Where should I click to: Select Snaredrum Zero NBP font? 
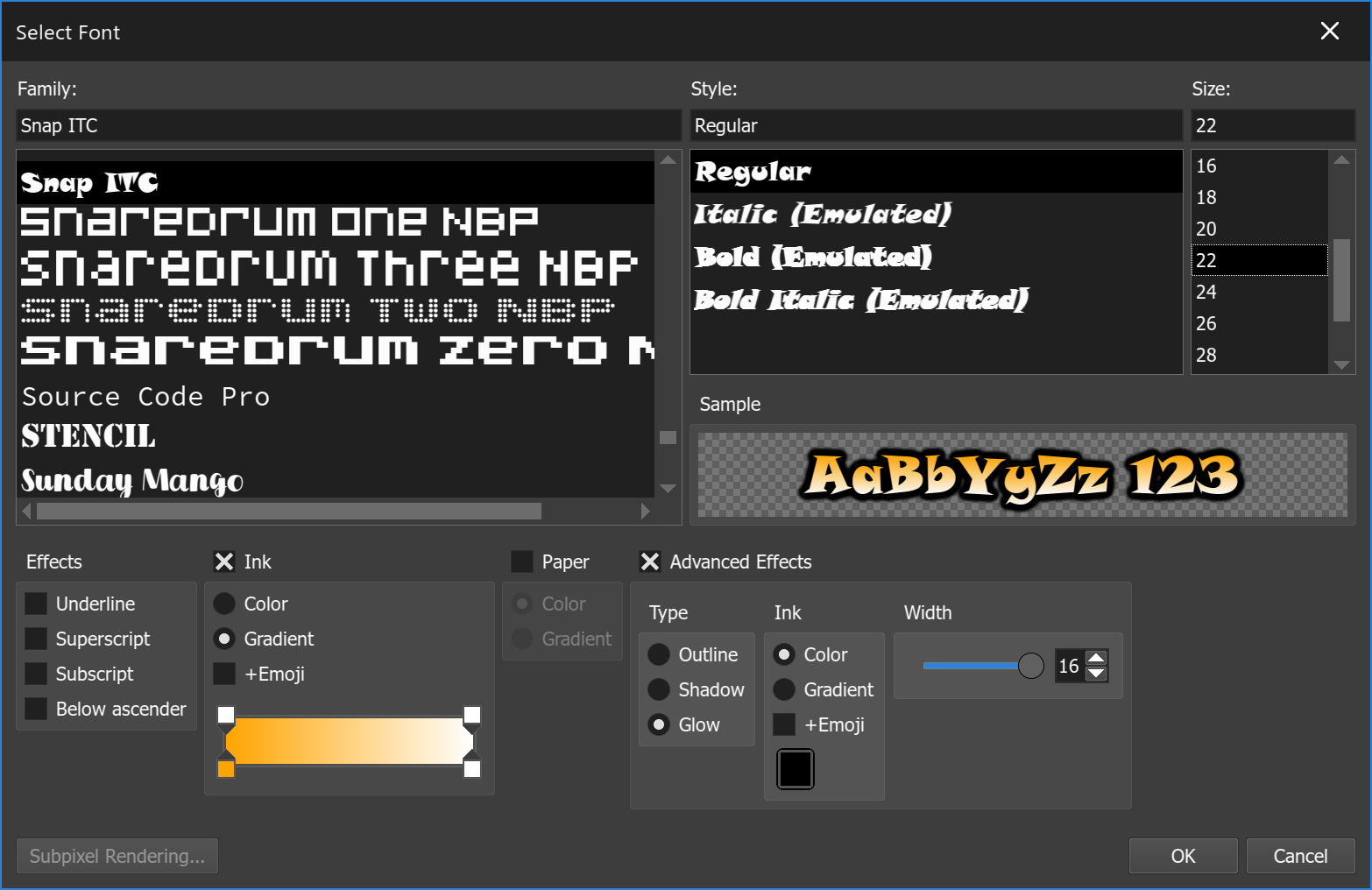pyautogui.click(x=336, y=350)
